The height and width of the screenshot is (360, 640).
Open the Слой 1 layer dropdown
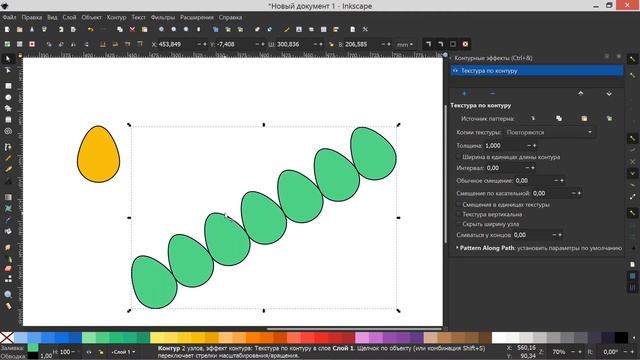coord(123,351)
